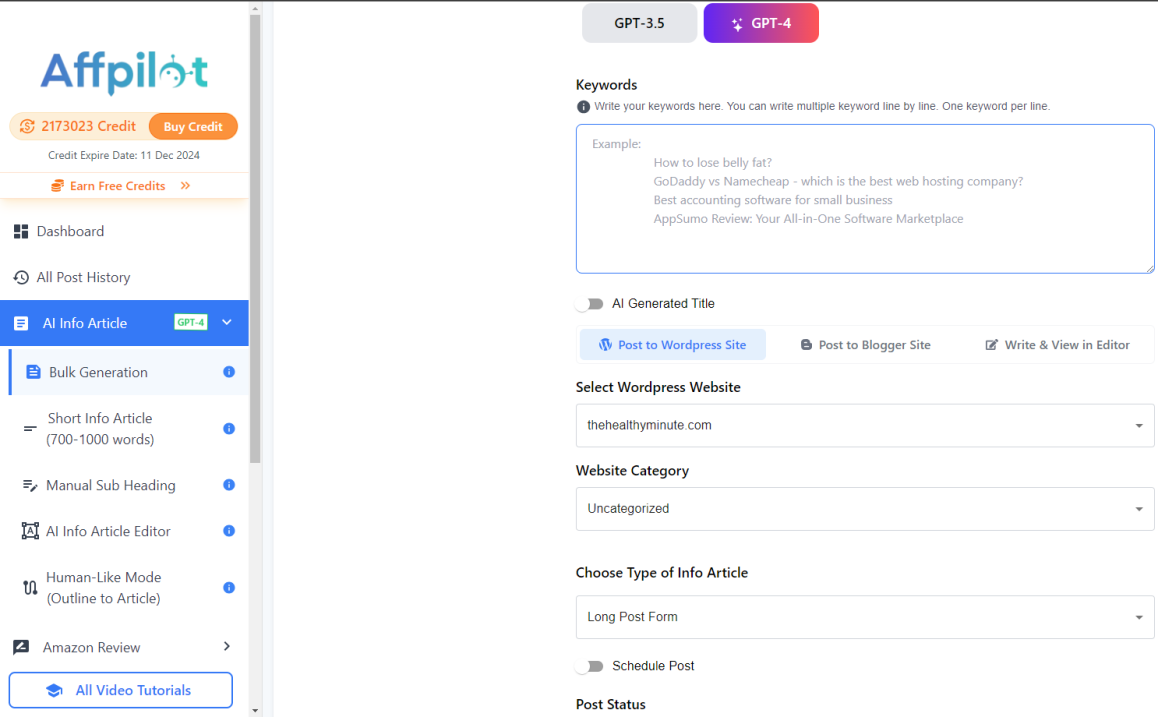Click the double chevron after Earn Free Credits
The image size is (1158, 717).
pyautogui.click(x=185, y=185)
